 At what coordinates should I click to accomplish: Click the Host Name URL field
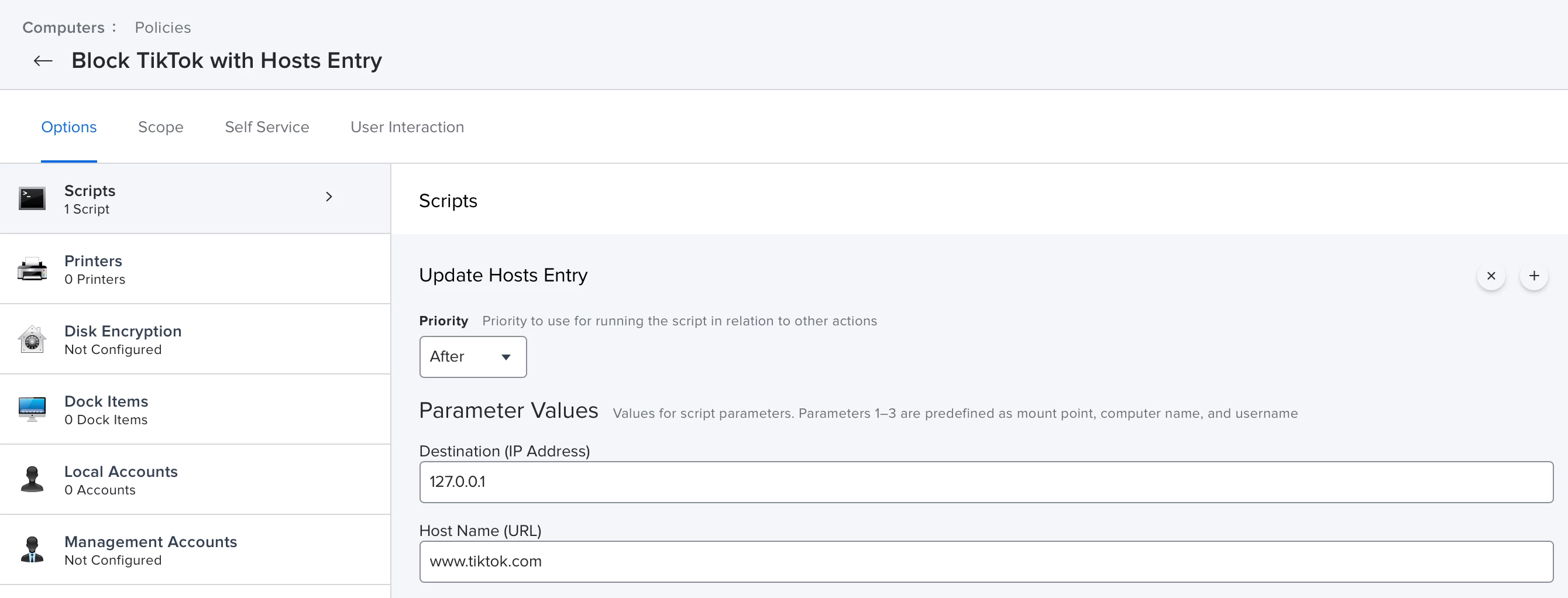(x=986, y=562)
